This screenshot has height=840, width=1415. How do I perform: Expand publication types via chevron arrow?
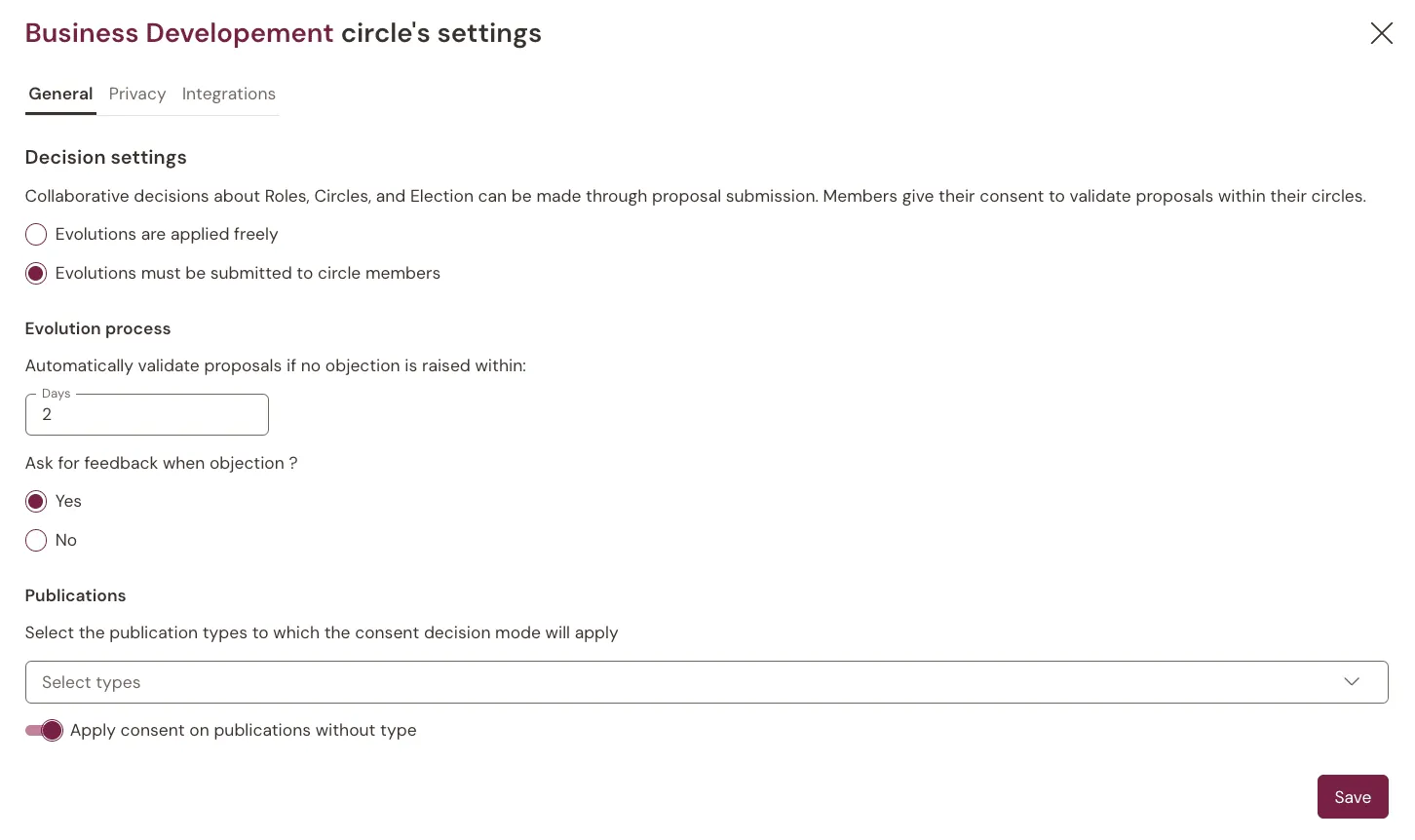[1352, 682]
